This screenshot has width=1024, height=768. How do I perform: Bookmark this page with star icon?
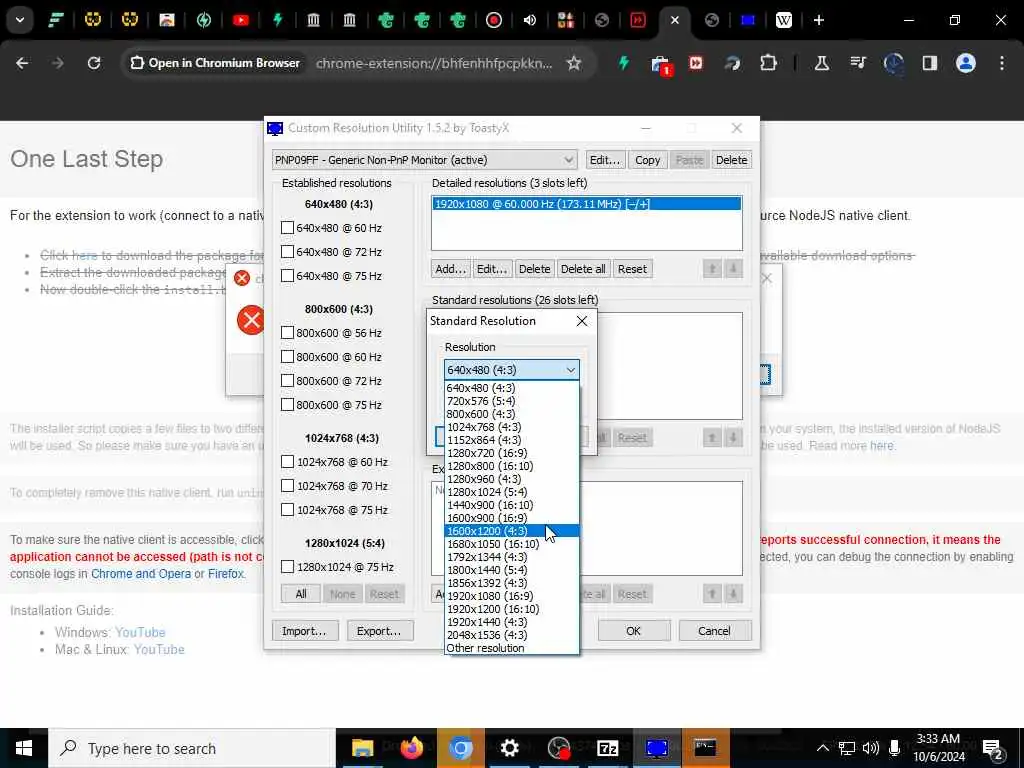(573, 63)
